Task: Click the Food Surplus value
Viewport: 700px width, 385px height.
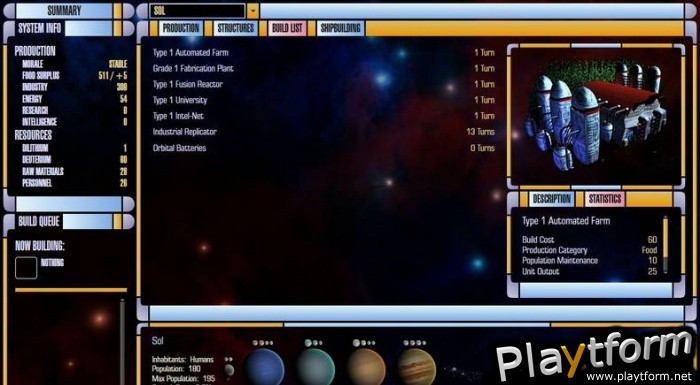Action: (113, 75)
